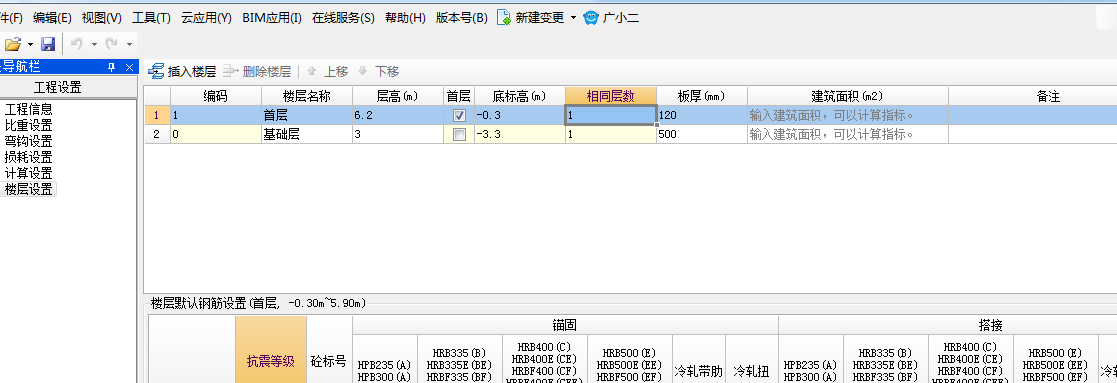Select row number 1 header
Viewport: 1117px width, 383px height.
tap(157, 115)
